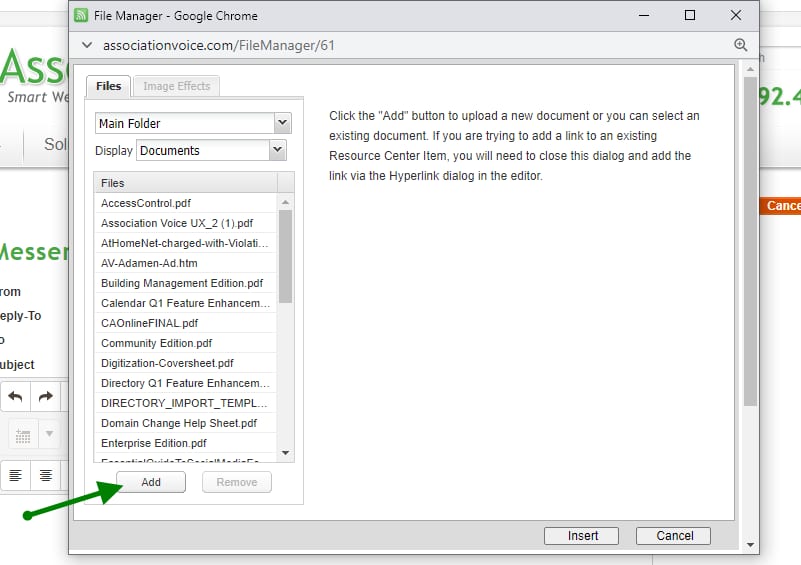Click the file list scrollbar thumb
The height and width of the screenshot is (565, 801).
click(286, 256)
